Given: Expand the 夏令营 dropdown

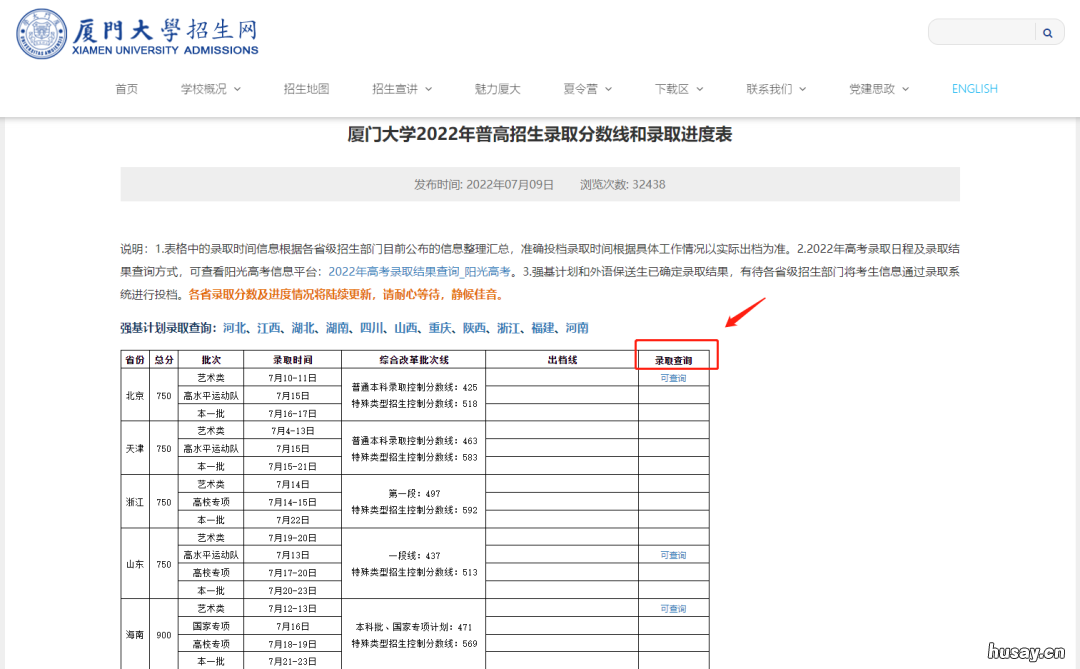Looking at the screenshot, I should [587, 88].
